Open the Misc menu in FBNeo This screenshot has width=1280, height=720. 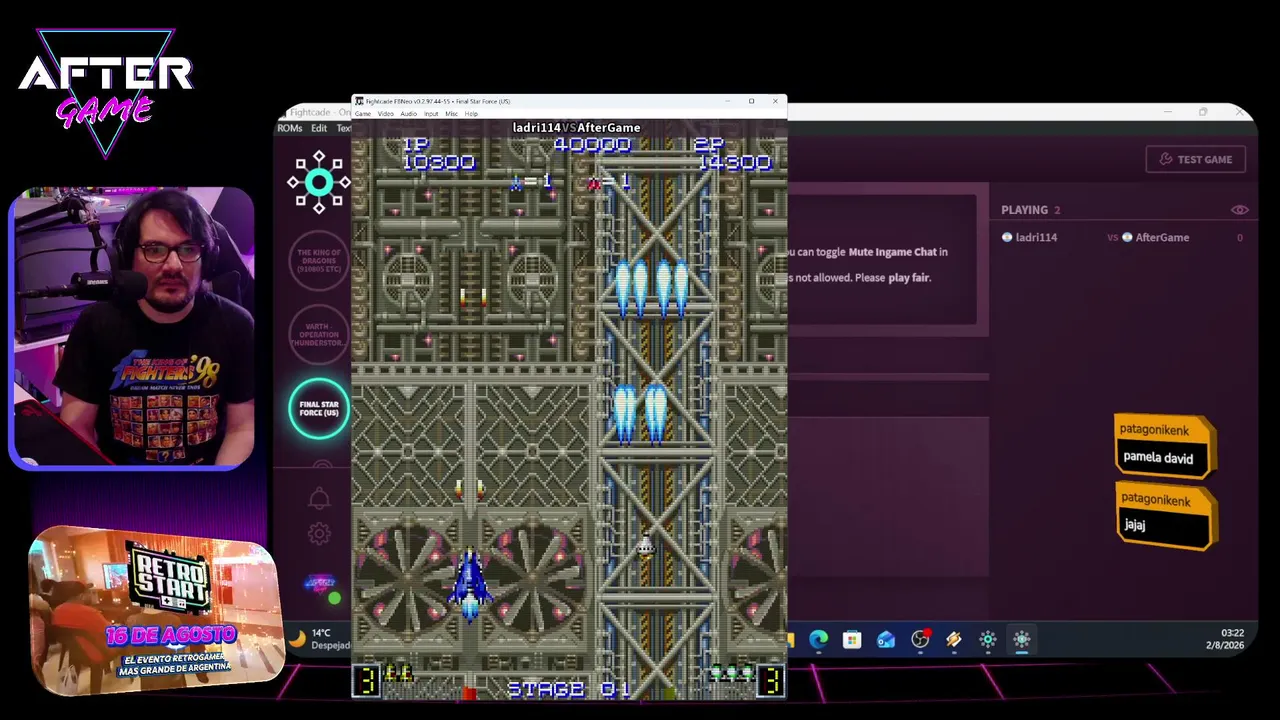(x=451, y=114)
